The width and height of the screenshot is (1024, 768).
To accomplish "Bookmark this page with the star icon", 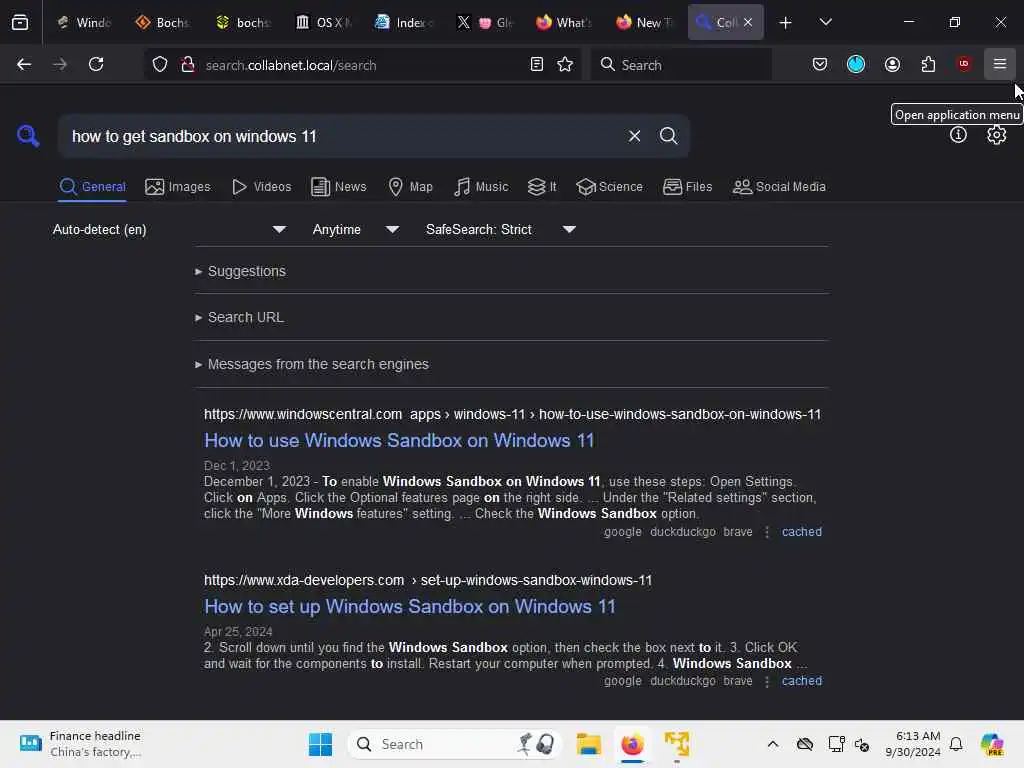I will point(565,64).
